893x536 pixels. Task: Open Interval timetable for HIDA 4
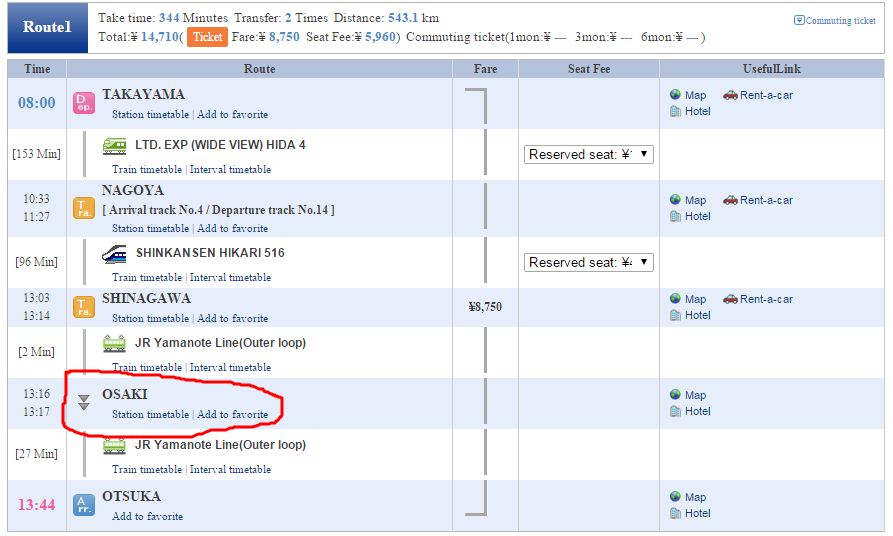click(x=230, y=169)
